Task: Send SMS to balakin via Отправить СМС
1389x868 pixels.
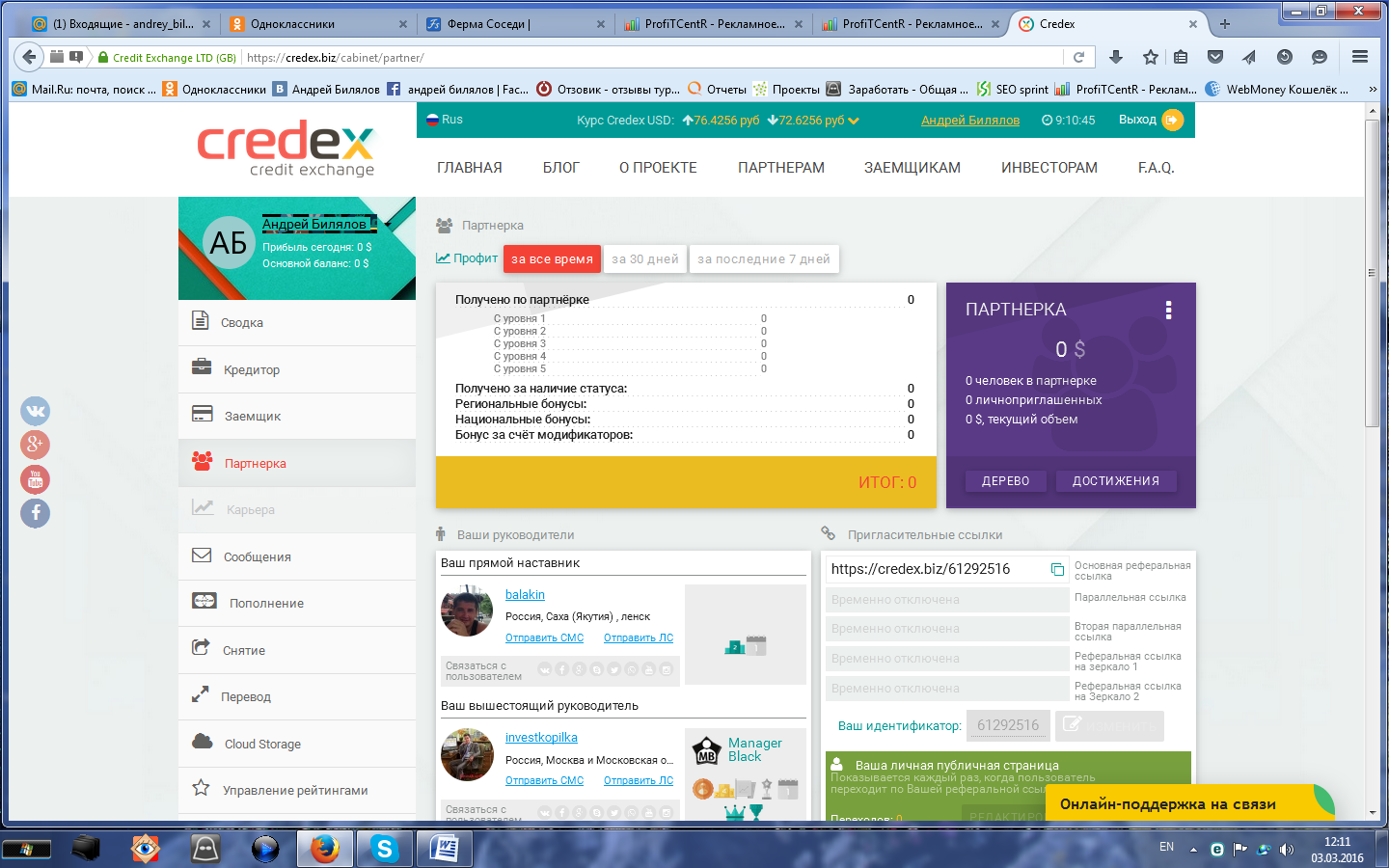Action: click(x=544, y=637)
